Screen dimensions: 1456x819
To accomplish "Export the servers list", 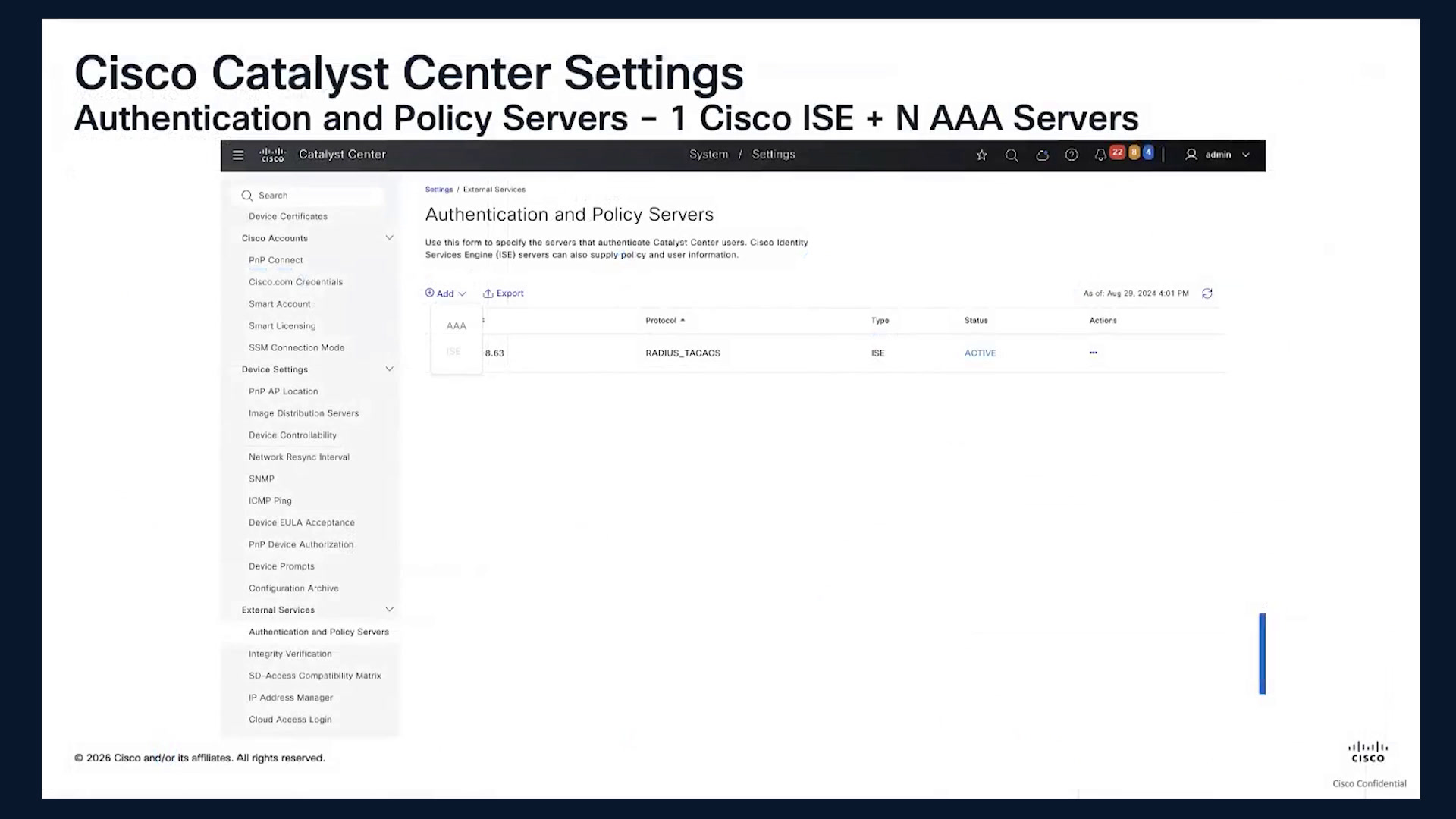I will 504,293.
